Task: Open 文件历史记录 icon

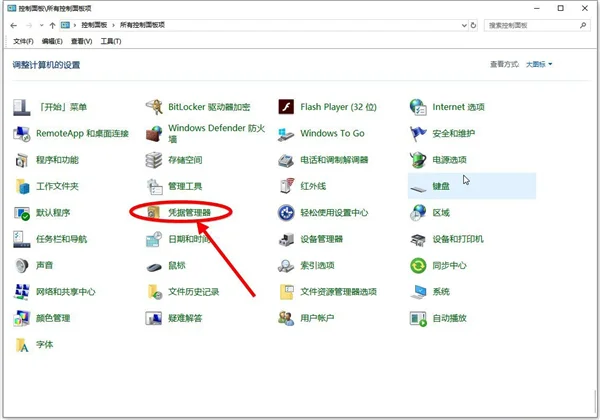Action: [155, 292]
